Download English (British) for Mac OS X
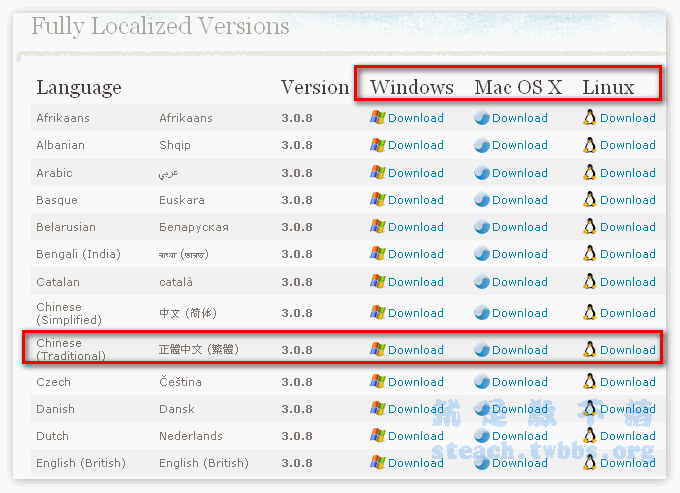 coord(520,463)
